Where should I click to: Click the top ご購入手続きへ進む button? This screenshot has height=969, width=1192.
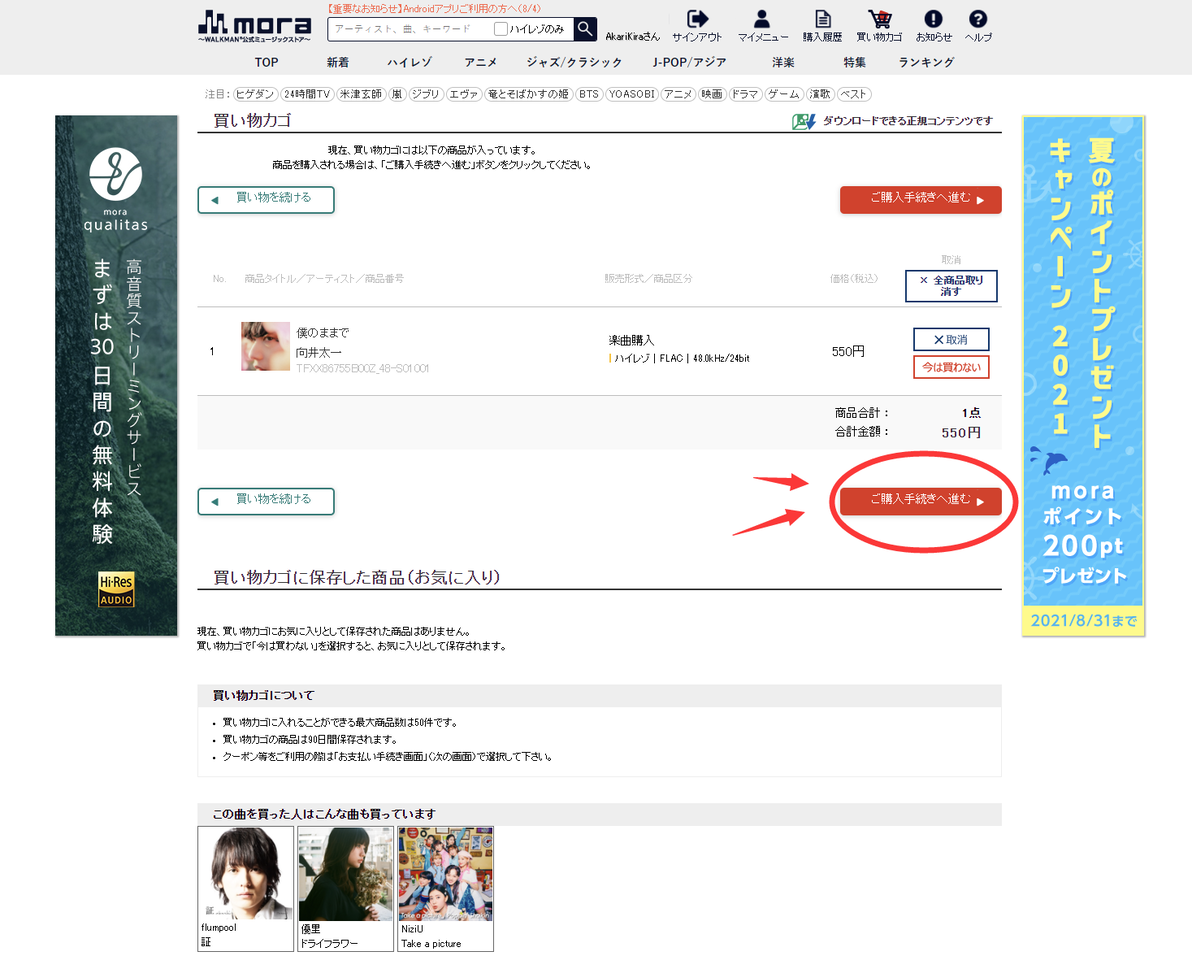[921, 200]
